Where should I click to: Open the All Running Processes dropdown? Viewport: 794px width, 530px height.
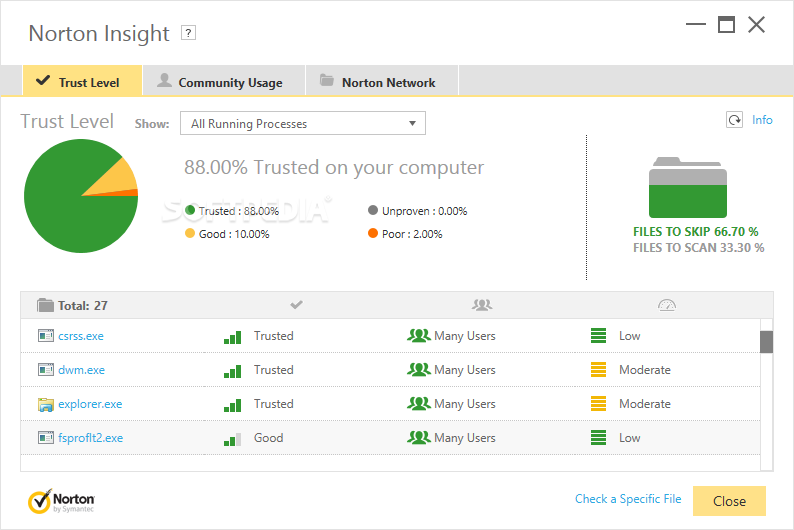tap(303, 124)
